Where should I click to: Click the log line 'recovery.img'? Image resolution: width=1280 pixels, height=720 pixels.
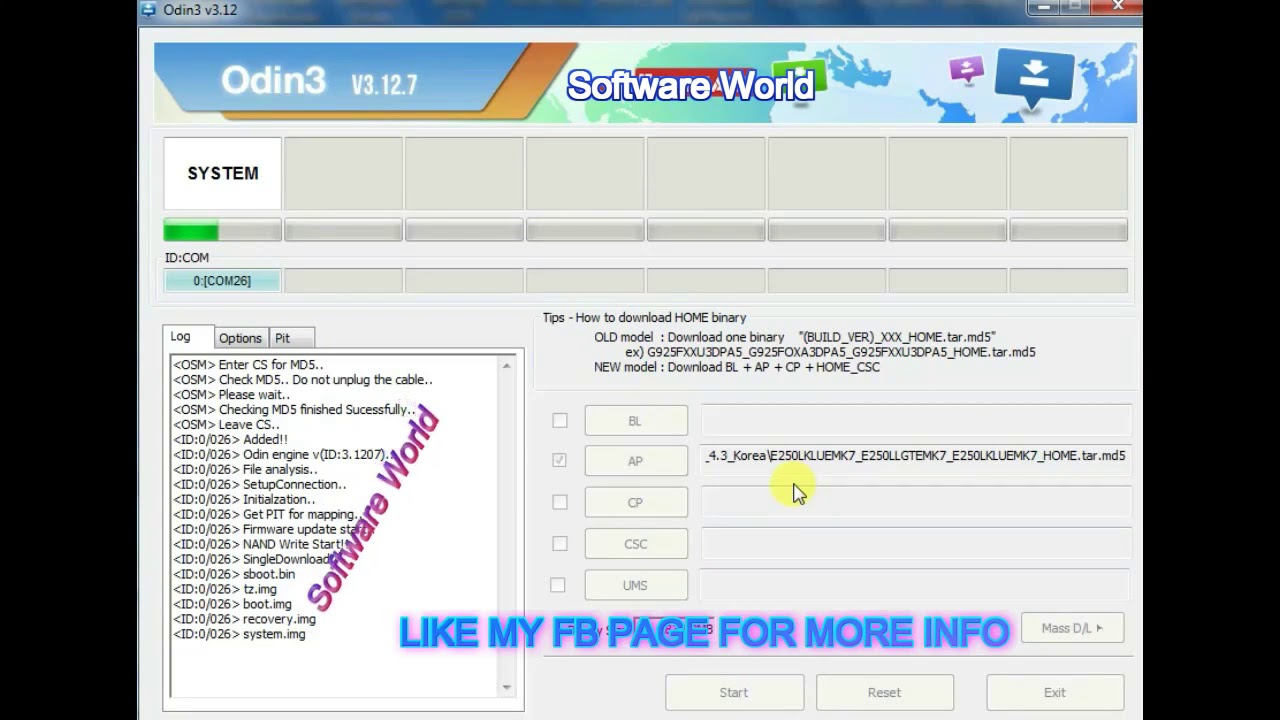pyautogui.click(x=244, y=619)
